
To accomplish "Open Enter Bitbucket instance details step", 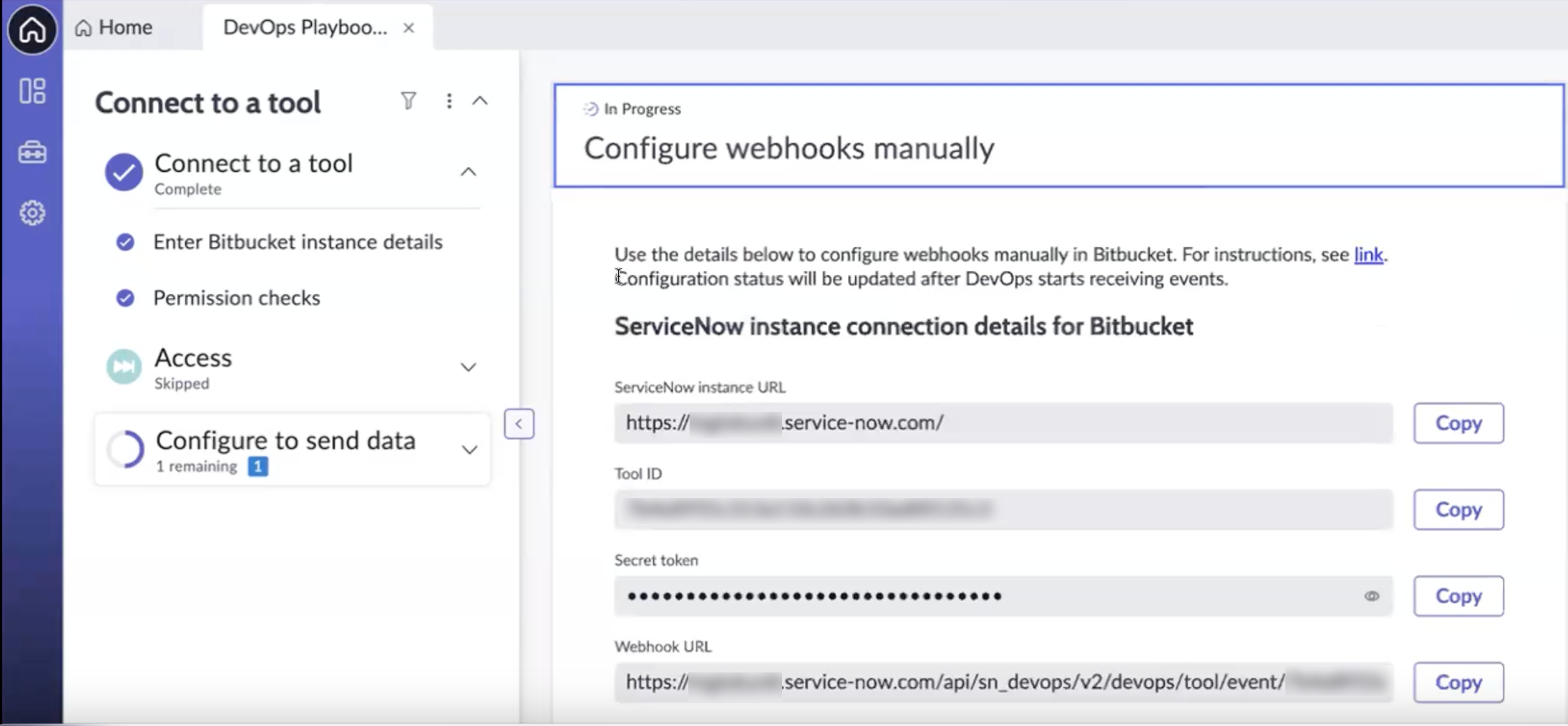I will [298, 242].
